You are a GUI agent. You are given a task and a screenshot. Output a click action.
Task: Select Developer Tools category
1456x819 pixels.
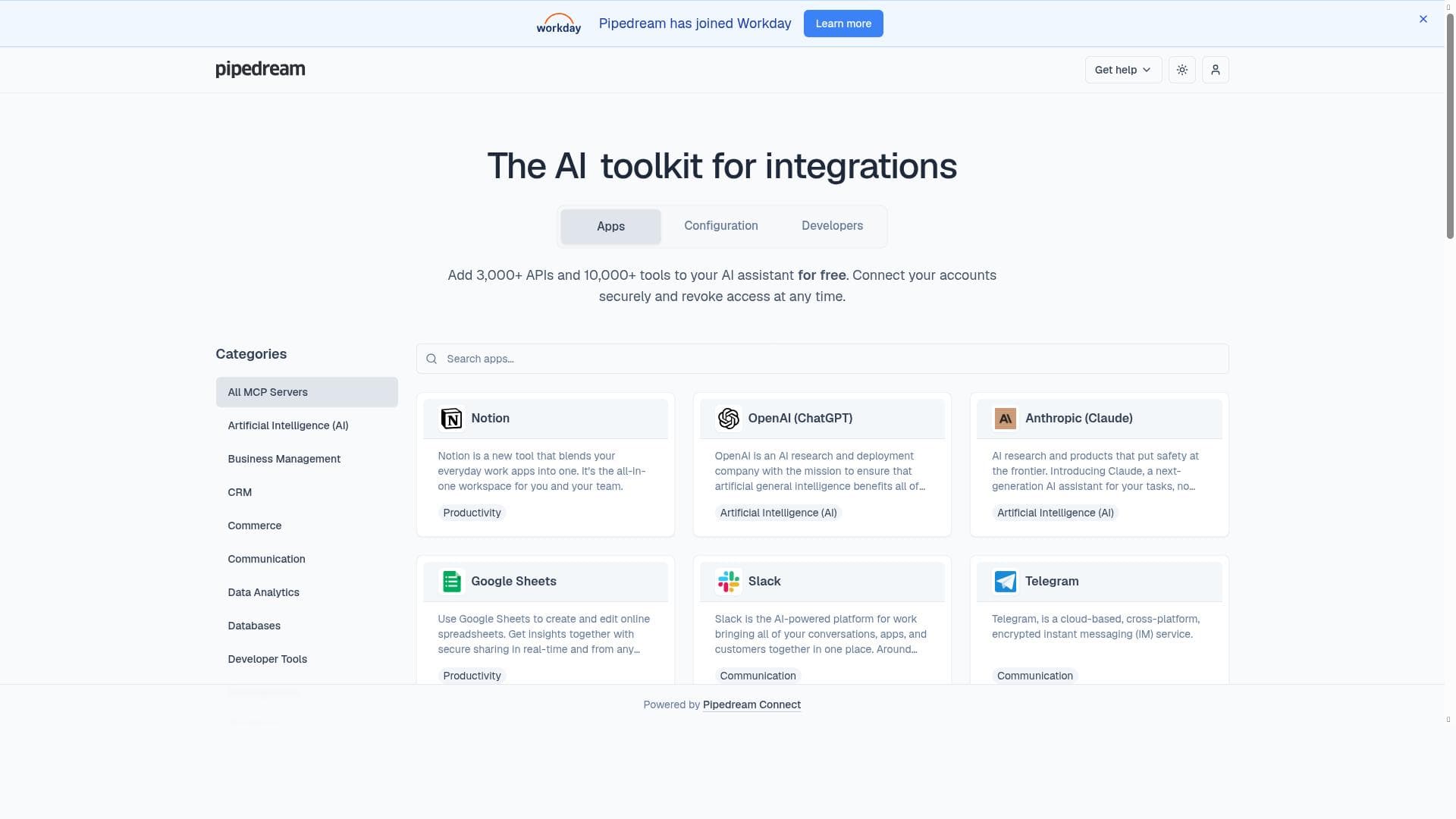click(x=306, y=659)
